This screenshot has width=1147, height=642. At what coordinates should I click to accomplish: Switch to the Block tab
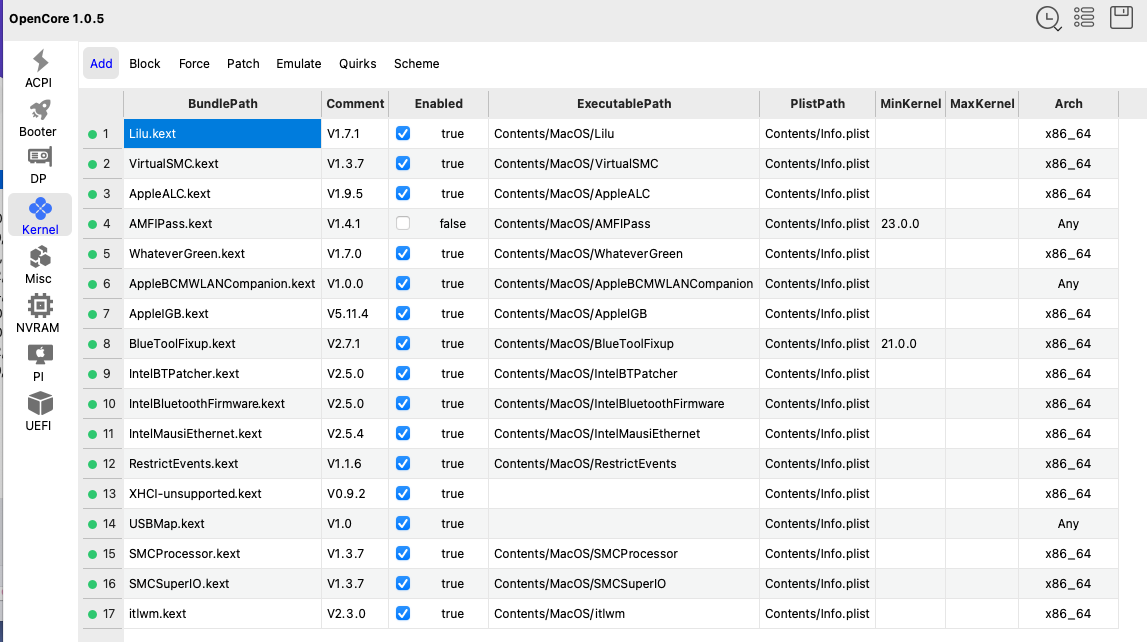(x=145, y=63)
